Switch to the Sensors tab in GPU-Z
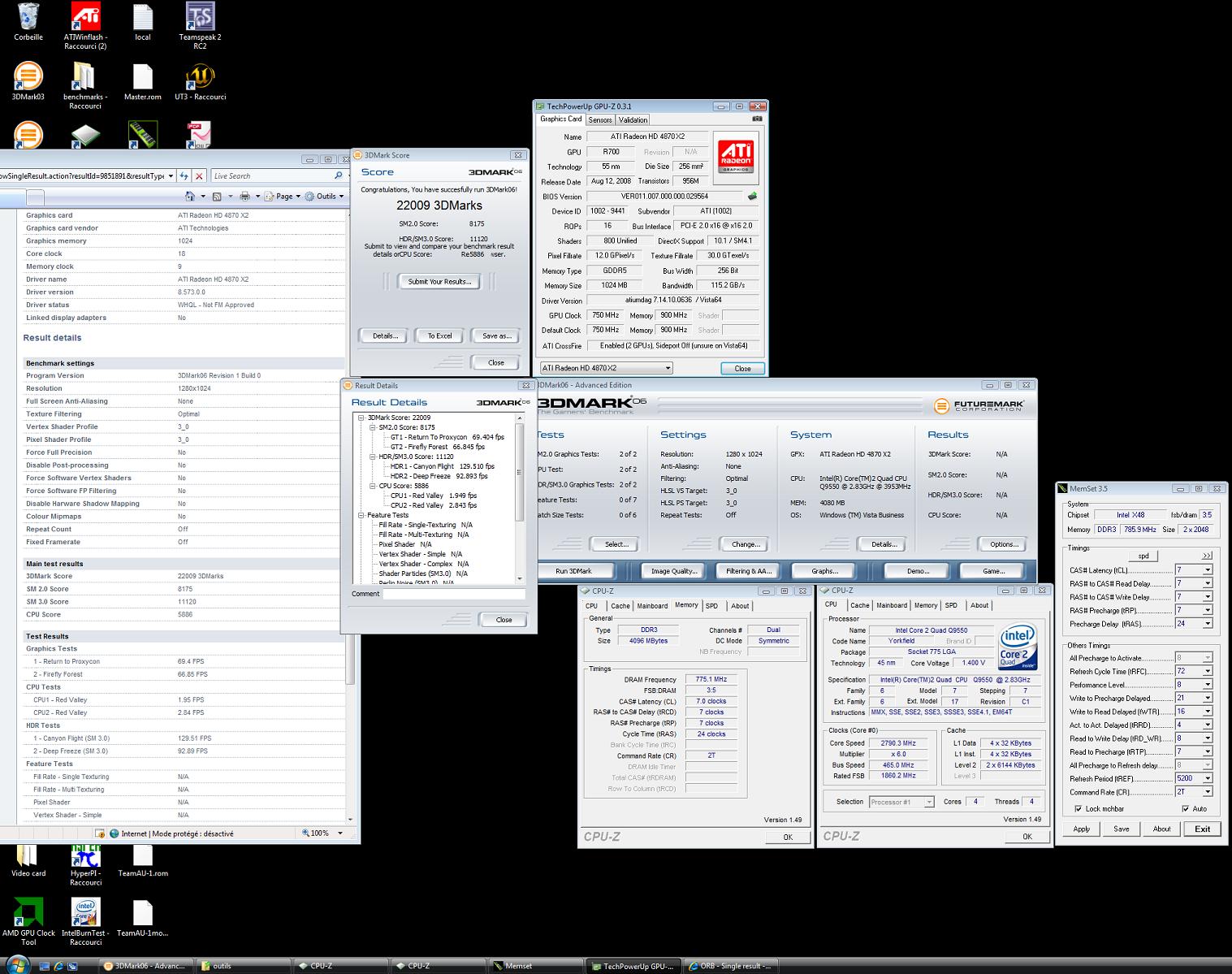Viewport: 1232px width, 974px height. coord(600,119)
